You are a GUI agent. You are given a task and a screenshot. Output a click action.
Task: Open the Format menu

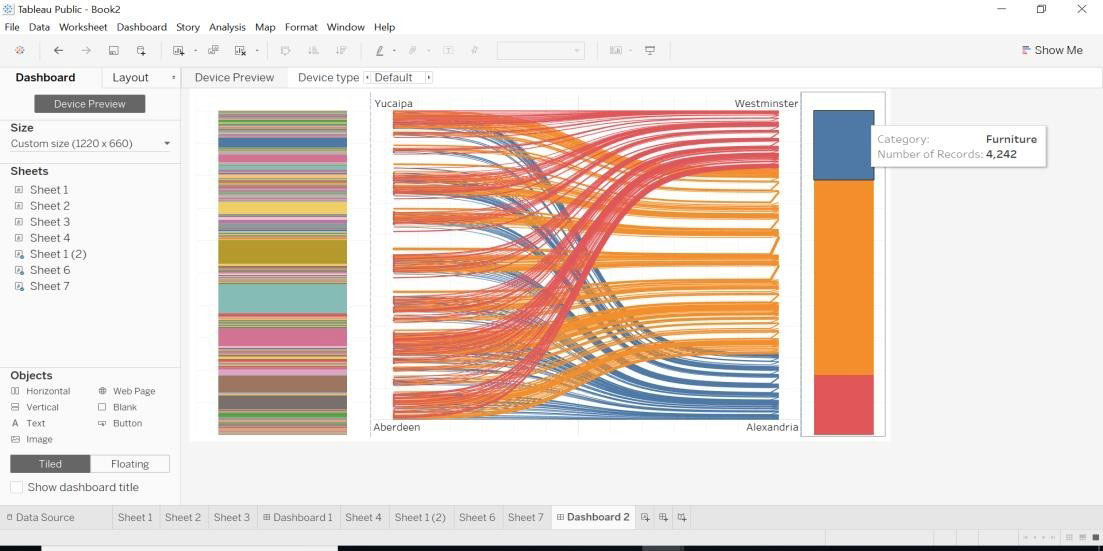[301, 27]
